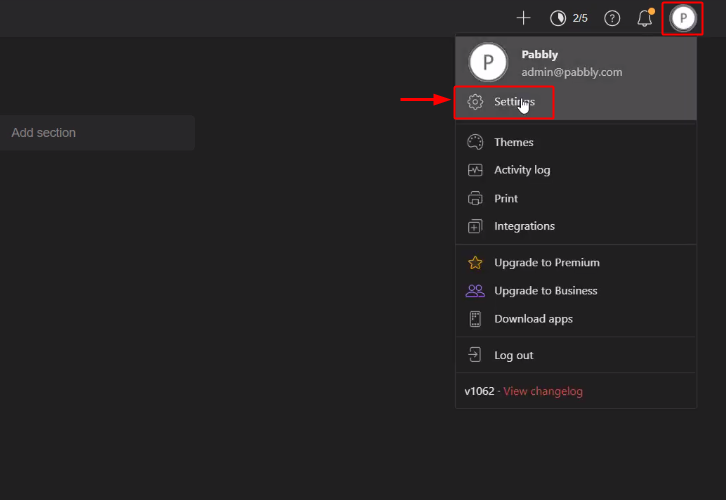726x500 pixels.
Task: Click the Integrations plus-box icon
Action: pyautogui.click(x=475, y=226)
